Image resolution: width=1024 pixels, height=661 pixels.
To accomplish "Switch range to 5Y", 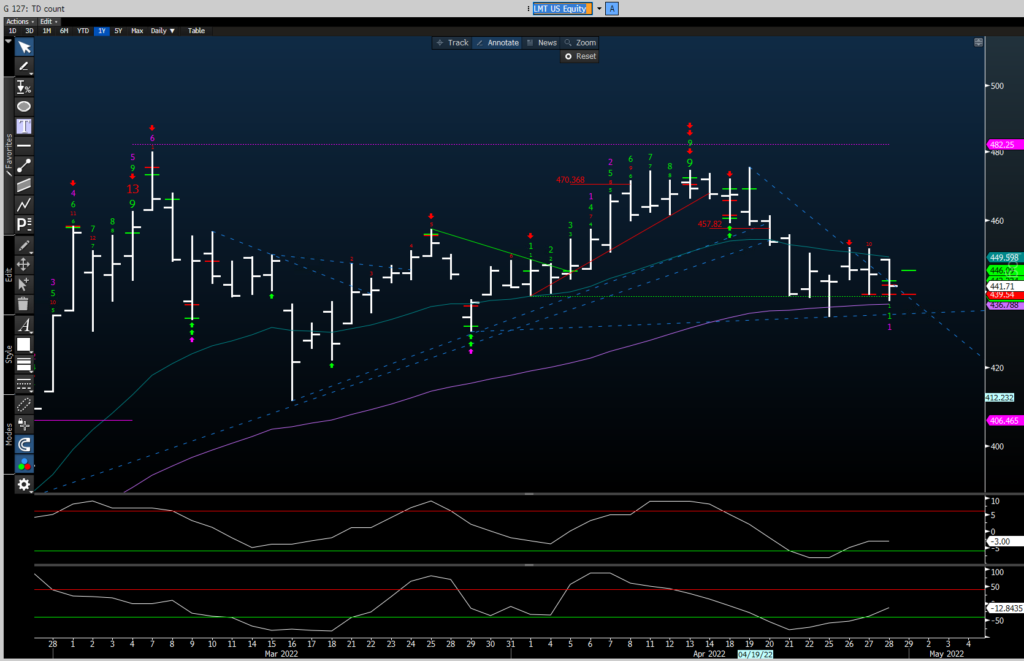I will (x=118, y=31).
